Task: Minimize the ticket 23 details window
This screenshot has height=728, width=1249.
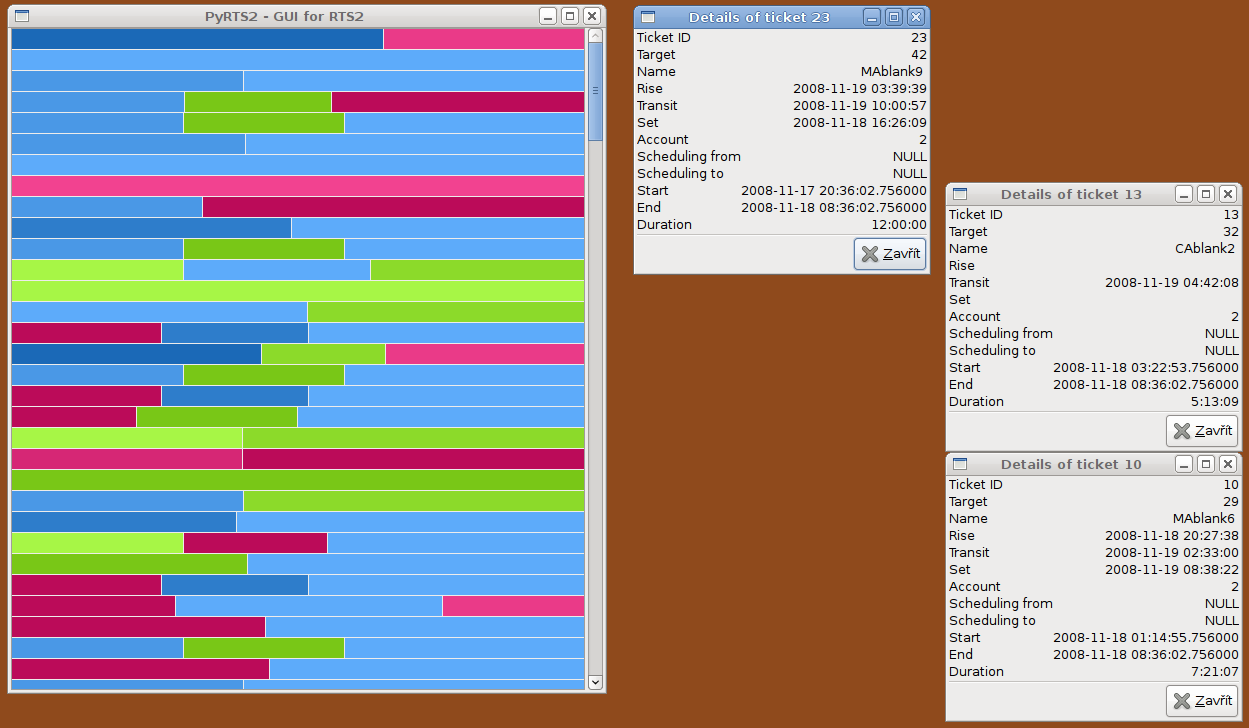Action: [x=873, y=17]
